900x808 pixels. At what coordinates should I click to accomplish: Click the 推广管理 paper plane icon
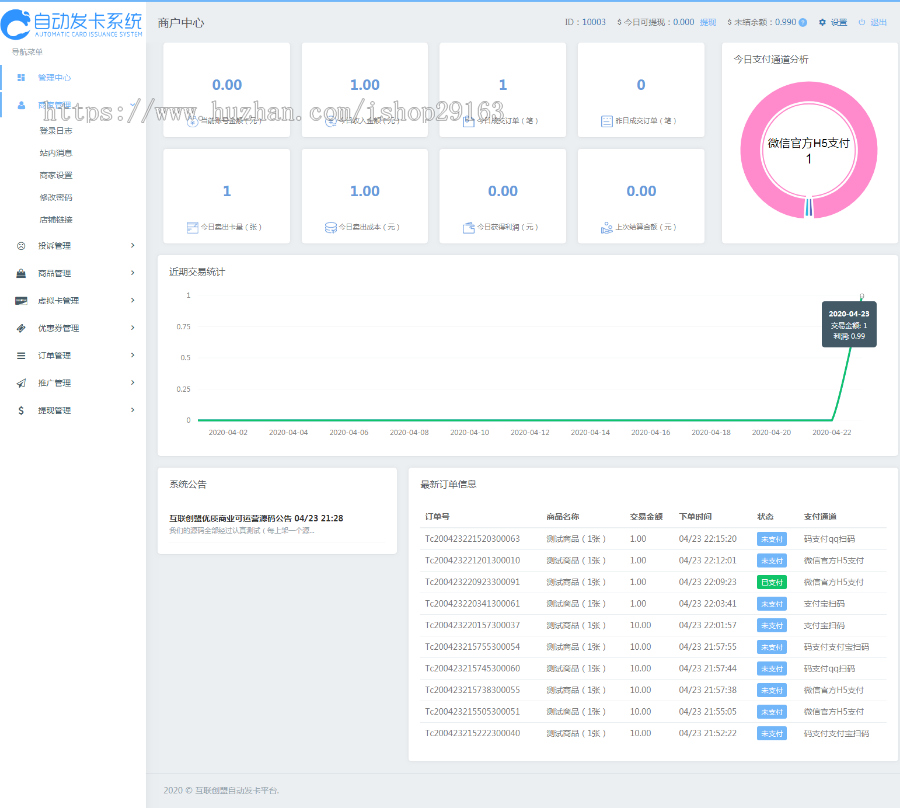tap(21, 383)
